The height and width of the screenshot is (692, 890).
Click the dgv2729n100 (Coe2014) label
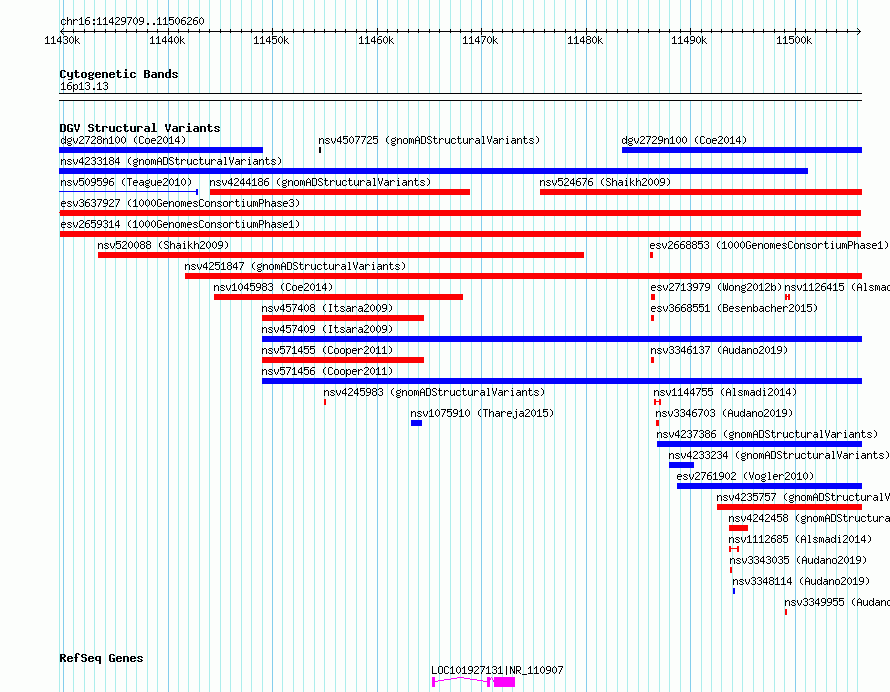[x=684, y=140]
